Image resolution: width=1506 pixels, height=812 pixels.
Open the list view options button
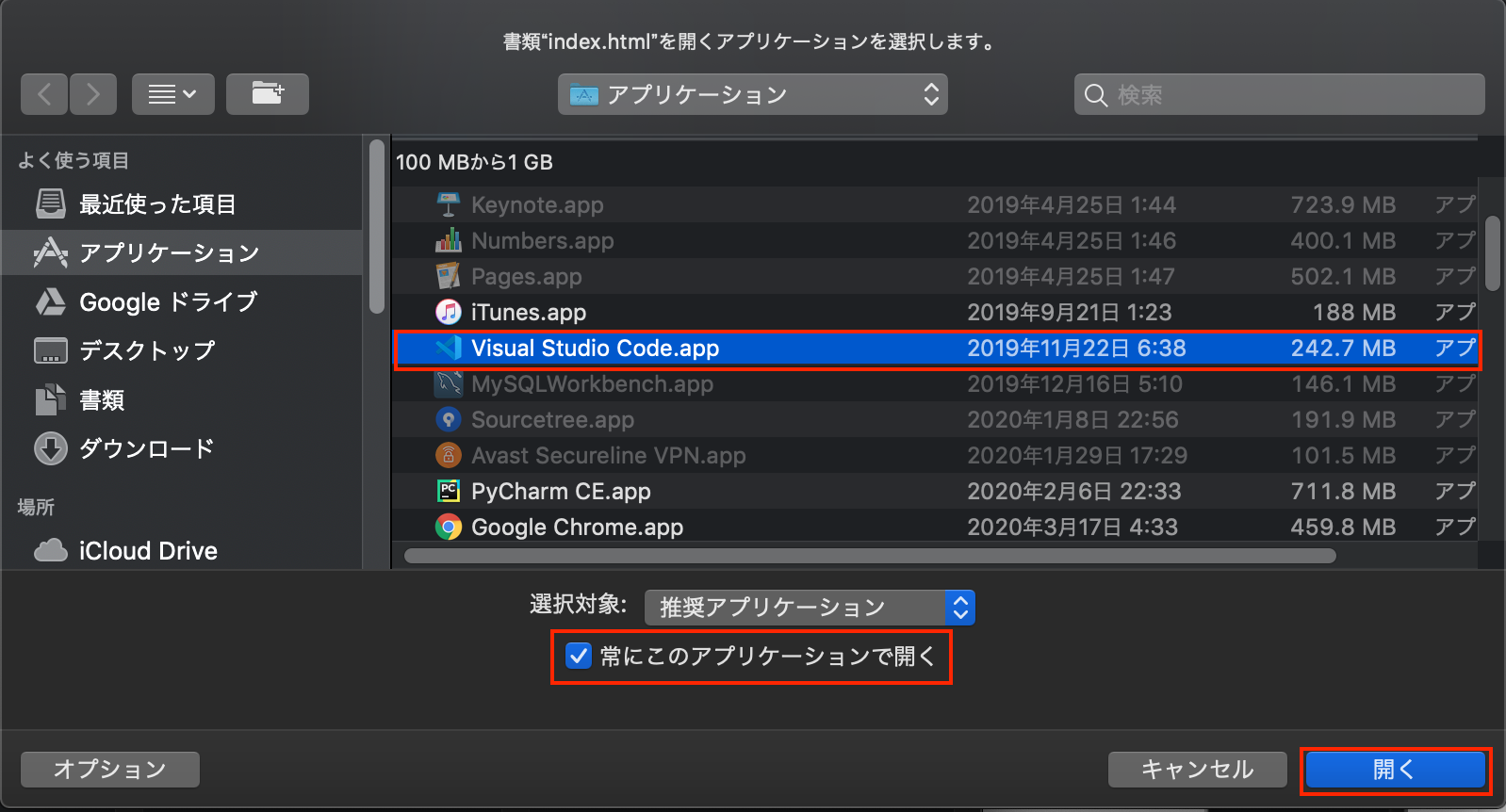(x=173, y=94)
